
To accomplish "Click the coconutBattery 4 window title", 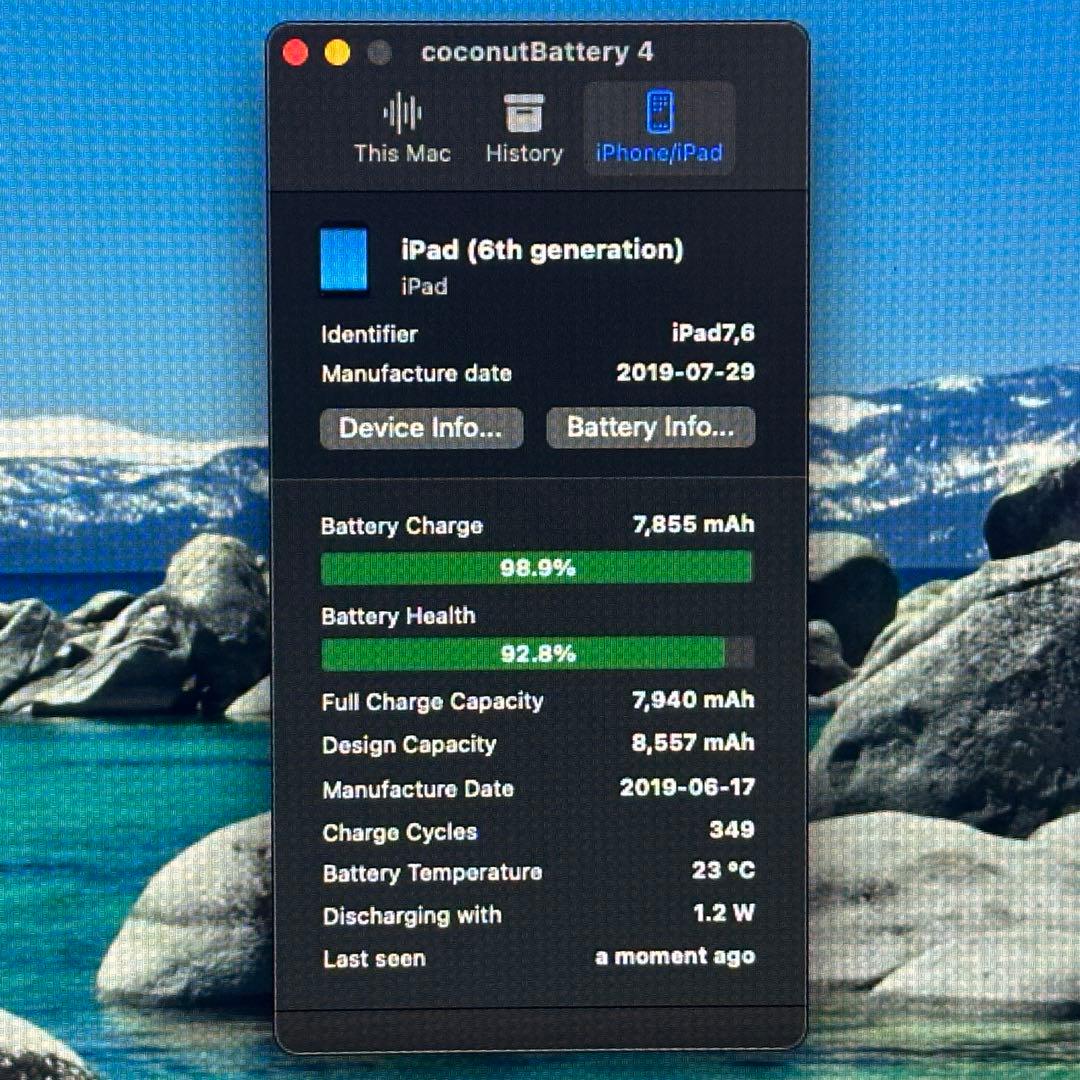I will click(537, 53).
